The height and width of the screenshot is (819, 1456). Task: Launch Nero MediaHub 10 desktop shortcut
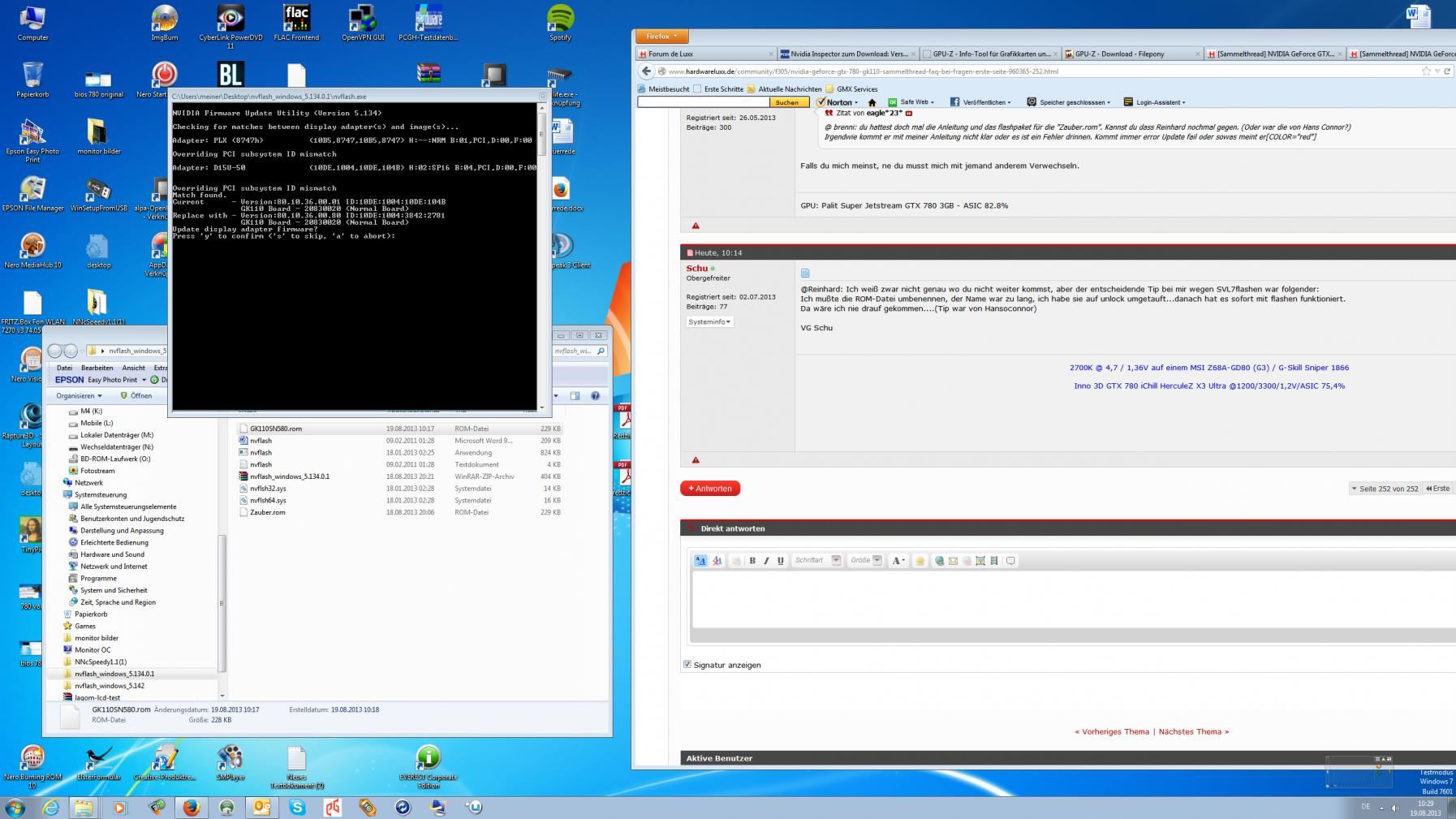coord(32,250)
